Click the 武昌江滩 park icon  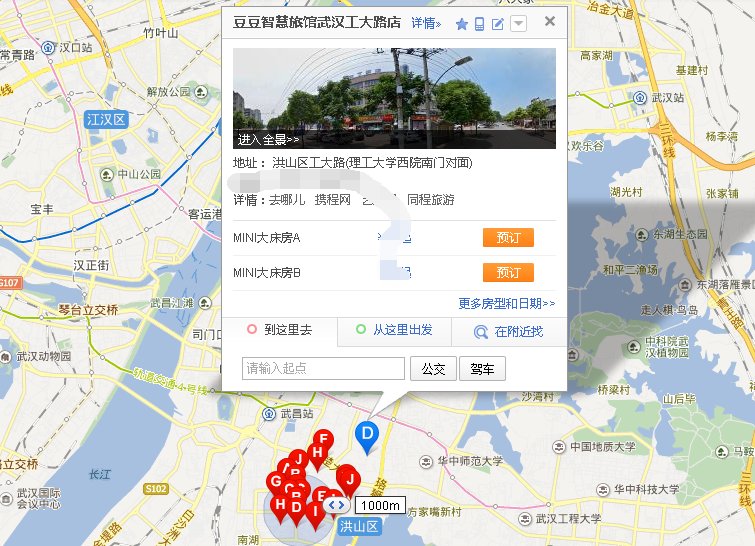tap(205, 303)
